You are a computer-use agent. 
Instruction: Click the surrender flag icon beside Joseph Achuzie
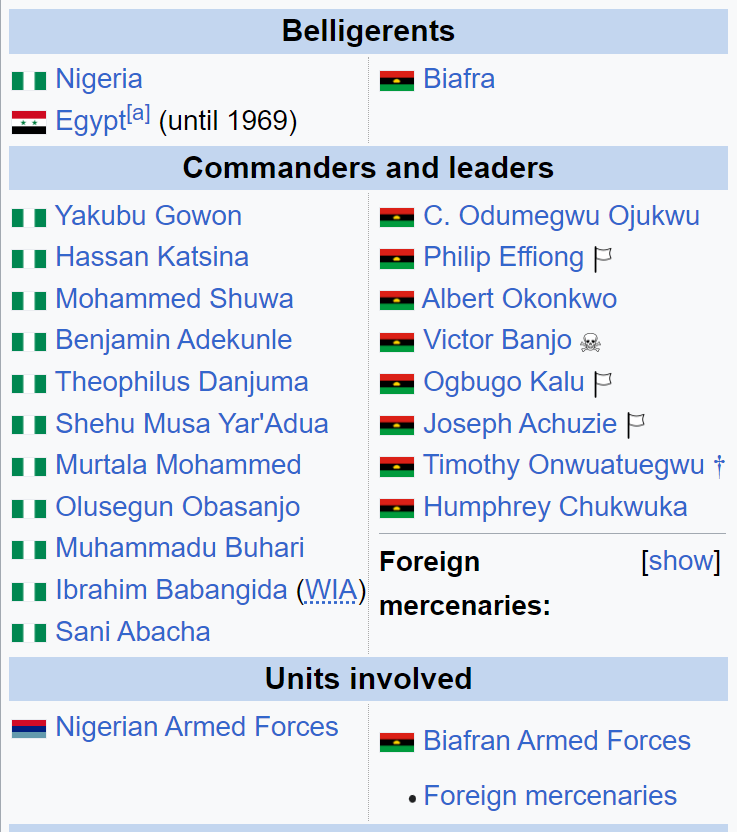tap(636, 426)
